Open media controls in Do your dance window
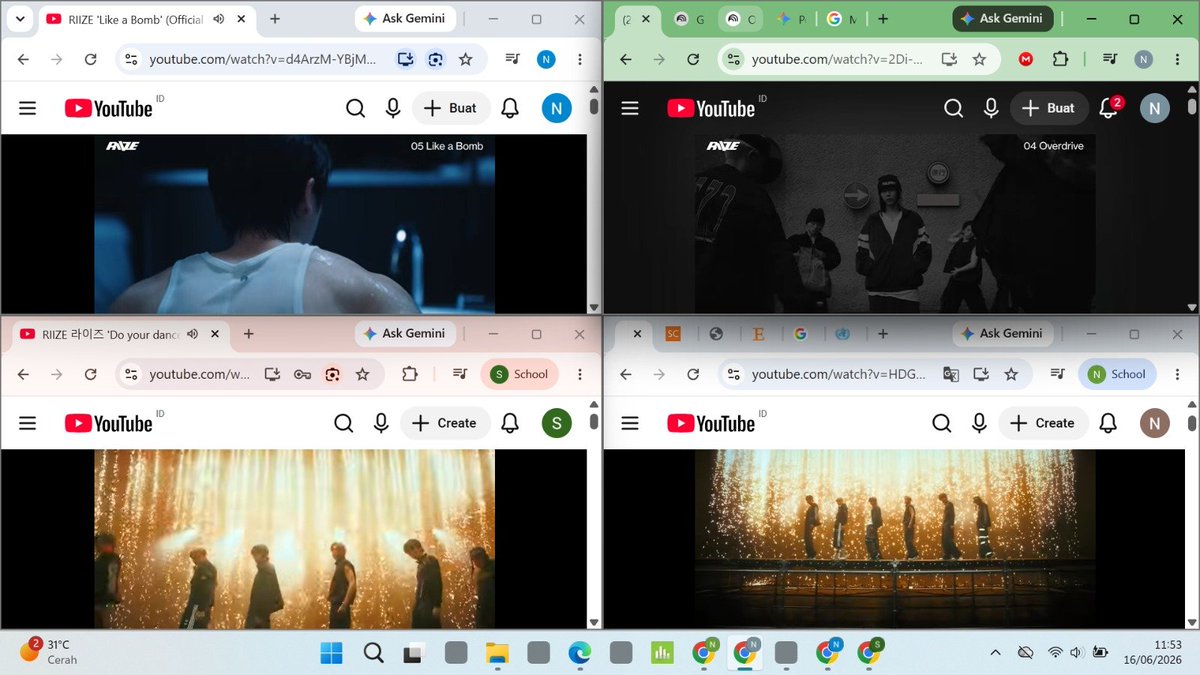Image resolution: width=1200 pixels, height=675 pixels. click(459, 374)
